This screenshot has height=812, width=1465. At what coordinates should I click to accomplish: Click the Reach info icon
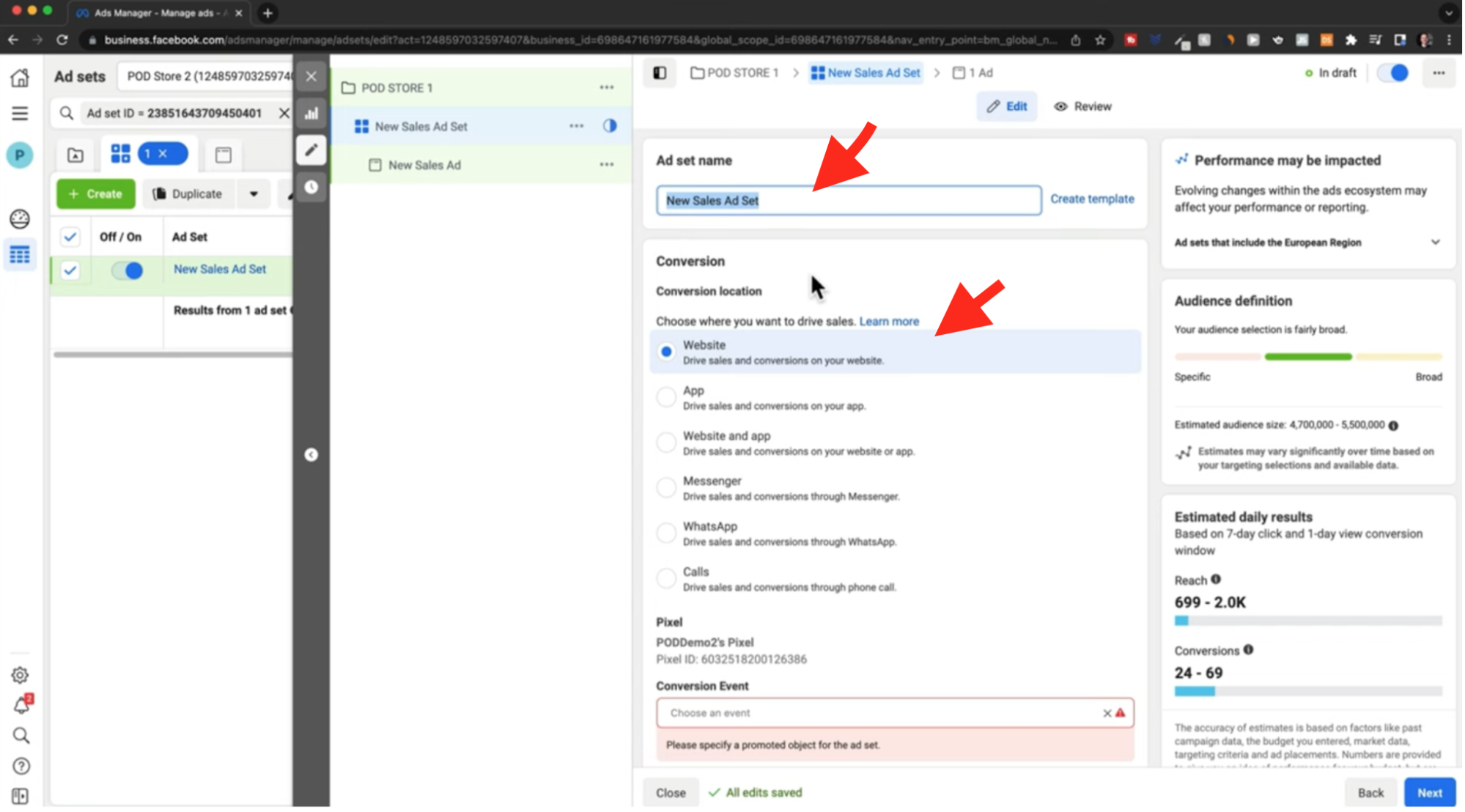click(x=1217, y=580)
